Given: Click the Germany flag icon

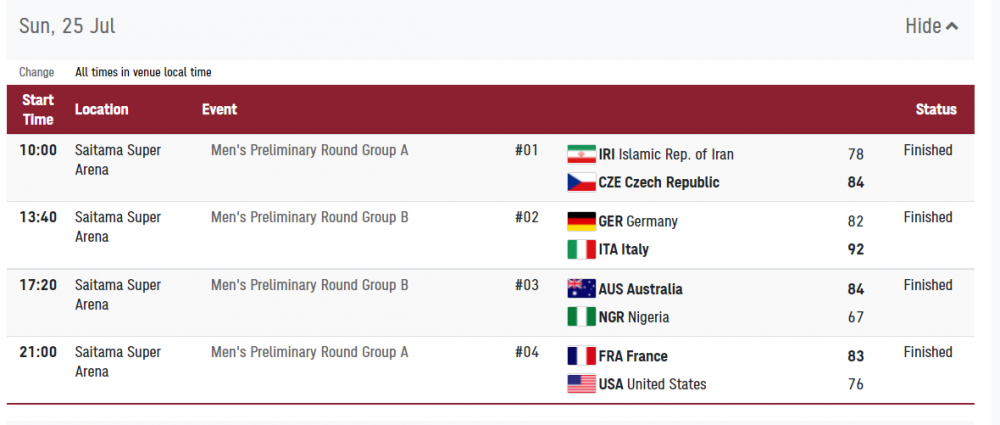Looking at the screenshot, I should [x=581, y=221].
